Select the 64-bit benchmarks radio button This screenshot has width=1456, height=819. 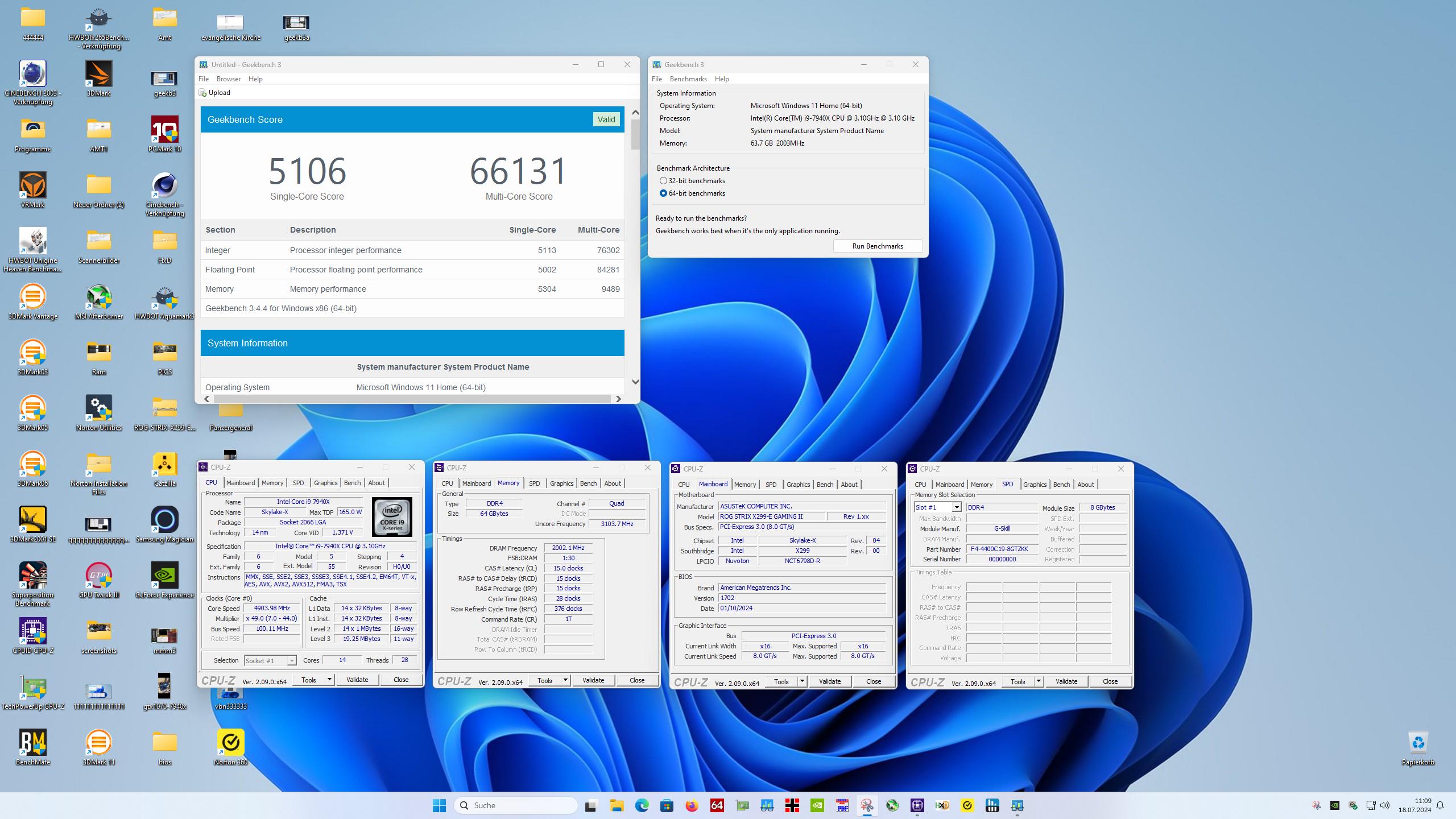663,193
